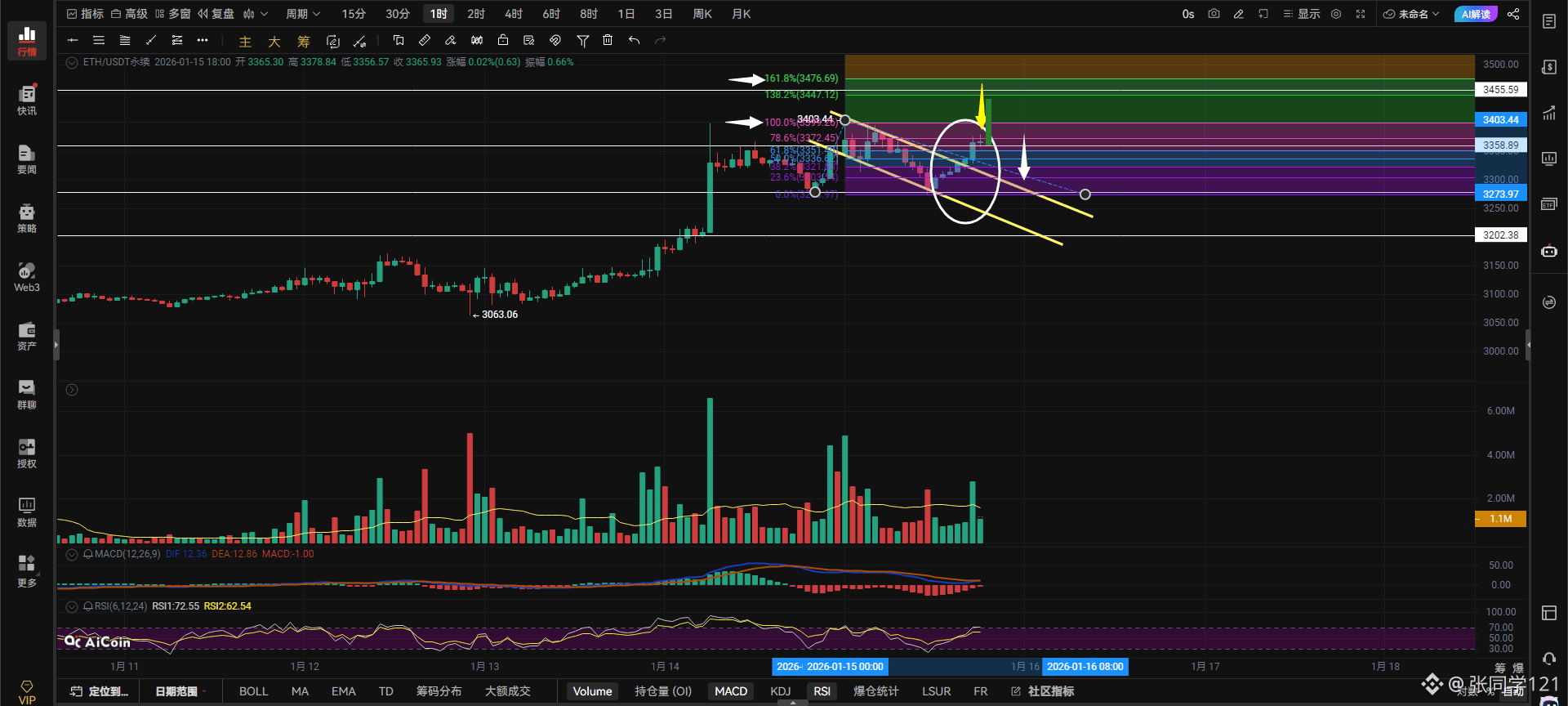Toggle the MA overlay indicator

tap(300, 691)
